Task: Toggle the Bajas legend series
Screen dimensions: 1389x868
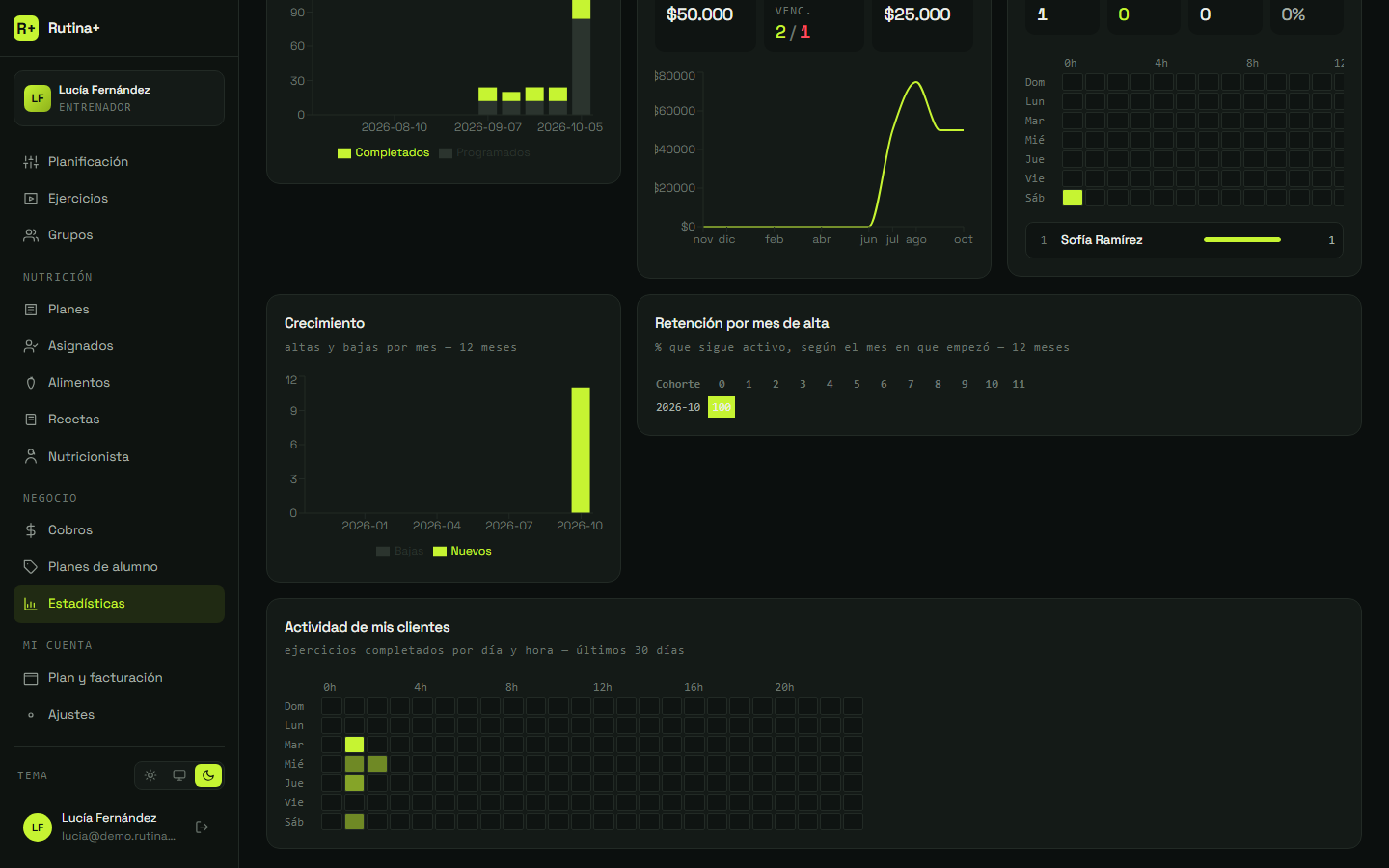Action: pyautogui.click(x=400, y=552)
